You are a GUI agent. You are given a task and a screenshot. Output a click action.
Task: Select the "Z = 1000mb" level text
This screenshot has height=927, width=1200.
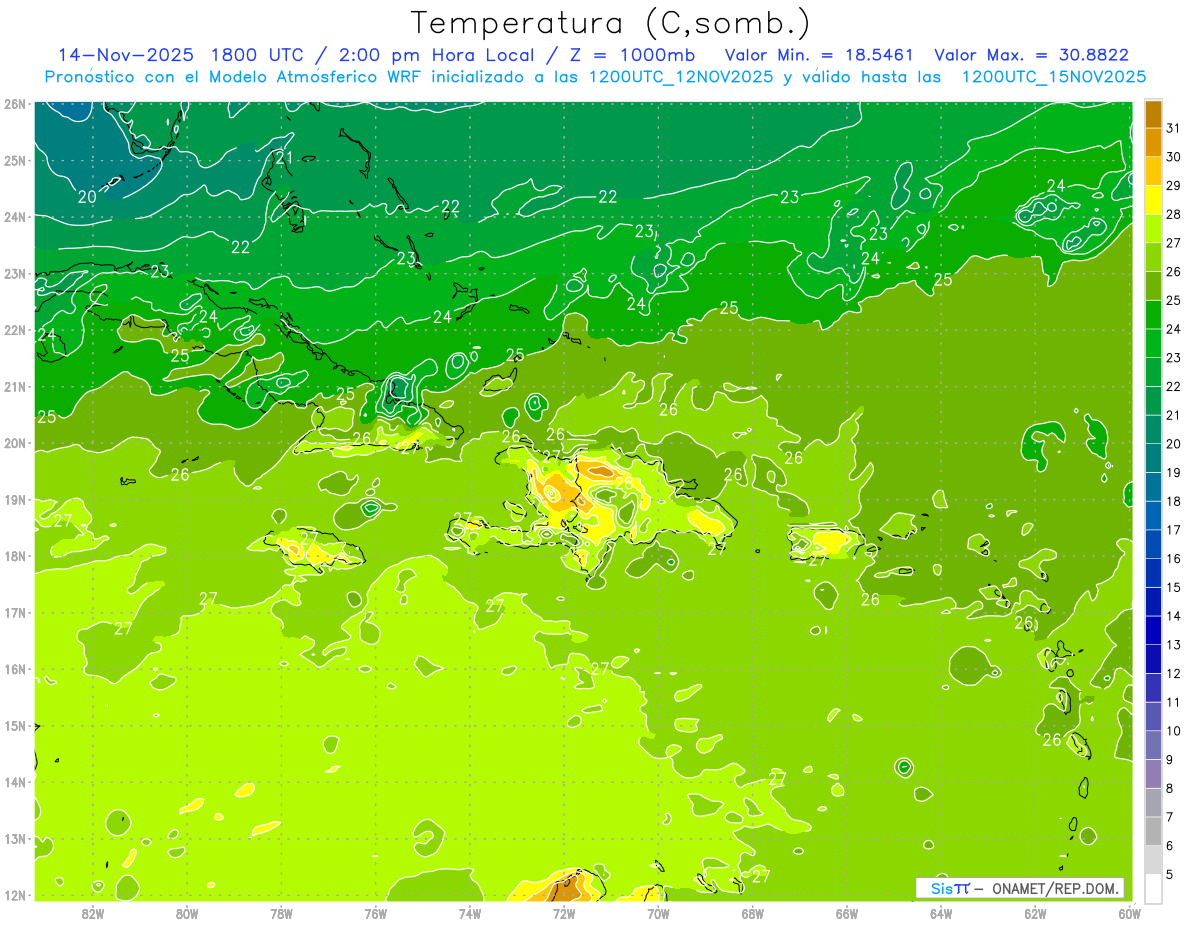(x=632, y=55)
